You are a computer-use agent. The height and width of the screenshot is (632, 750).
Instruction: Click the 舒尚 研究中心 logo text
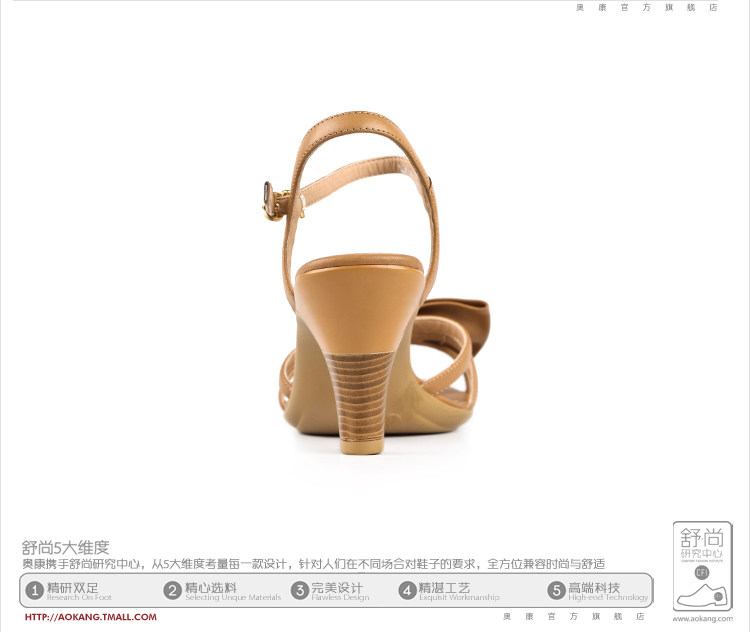(x=702, y=542)
